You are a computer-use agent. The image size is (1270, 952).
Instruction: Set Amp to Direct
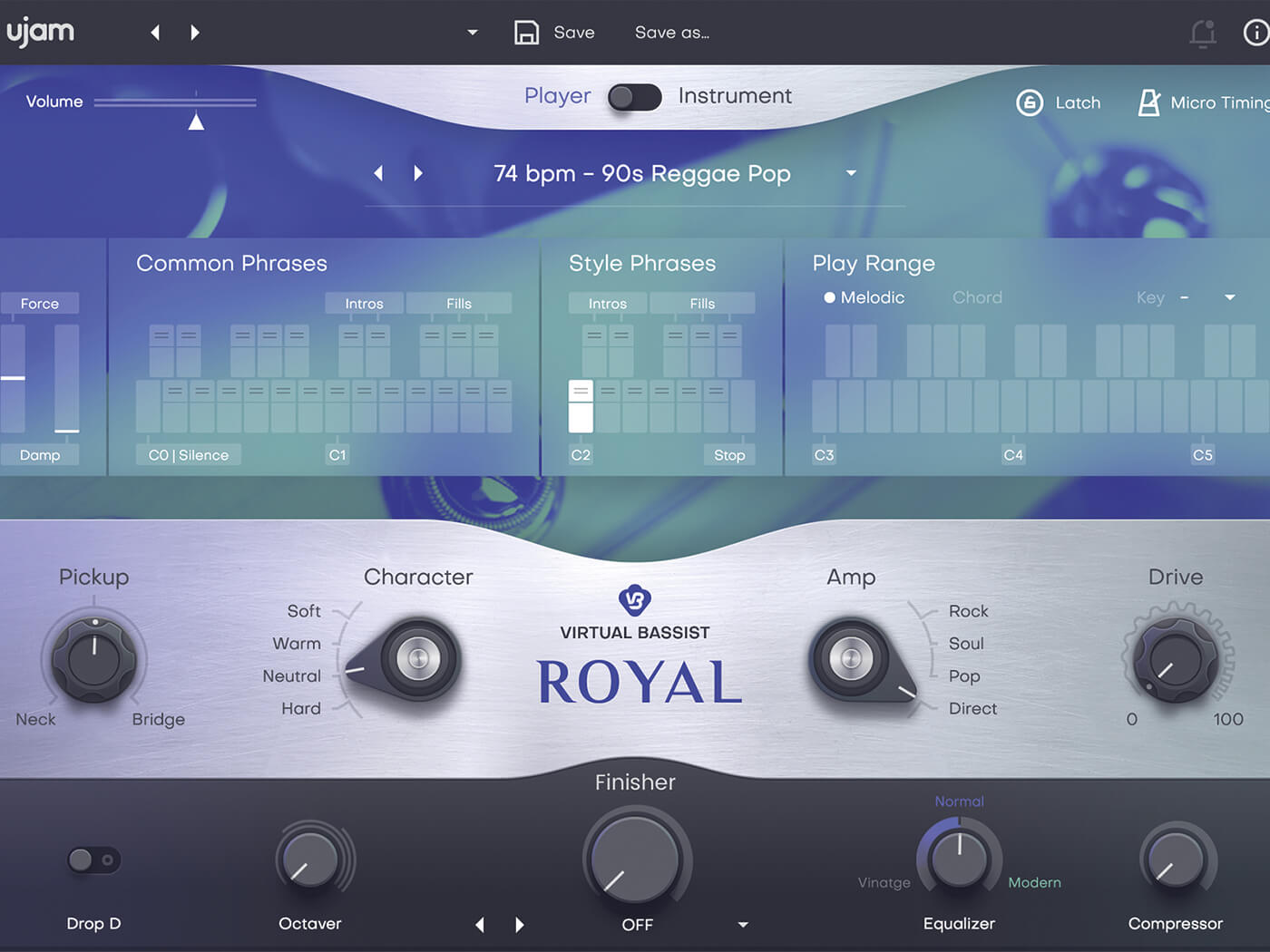tap(972, 709)
